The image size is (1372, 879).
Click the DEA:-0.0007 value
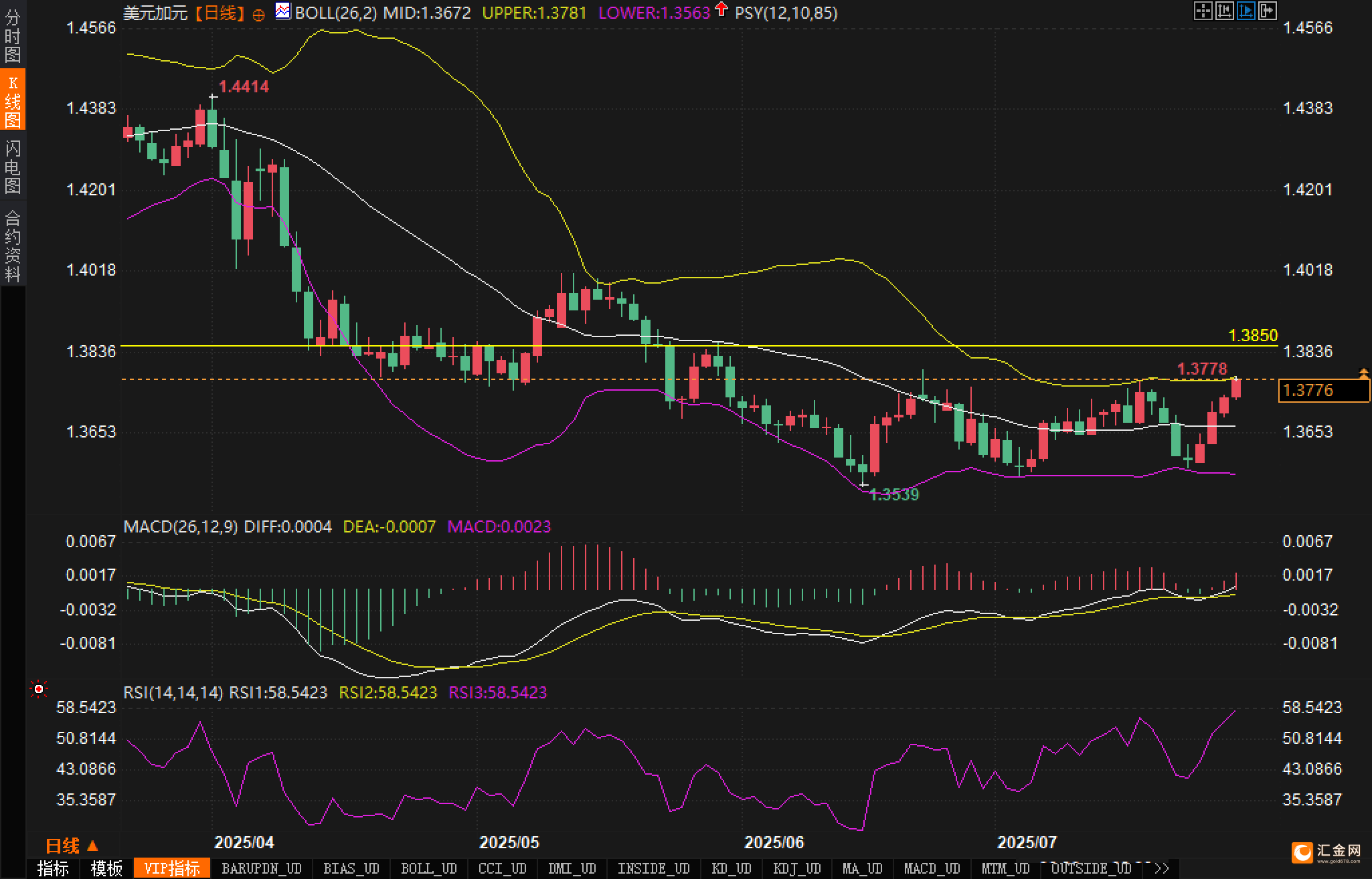pos(389,526)
